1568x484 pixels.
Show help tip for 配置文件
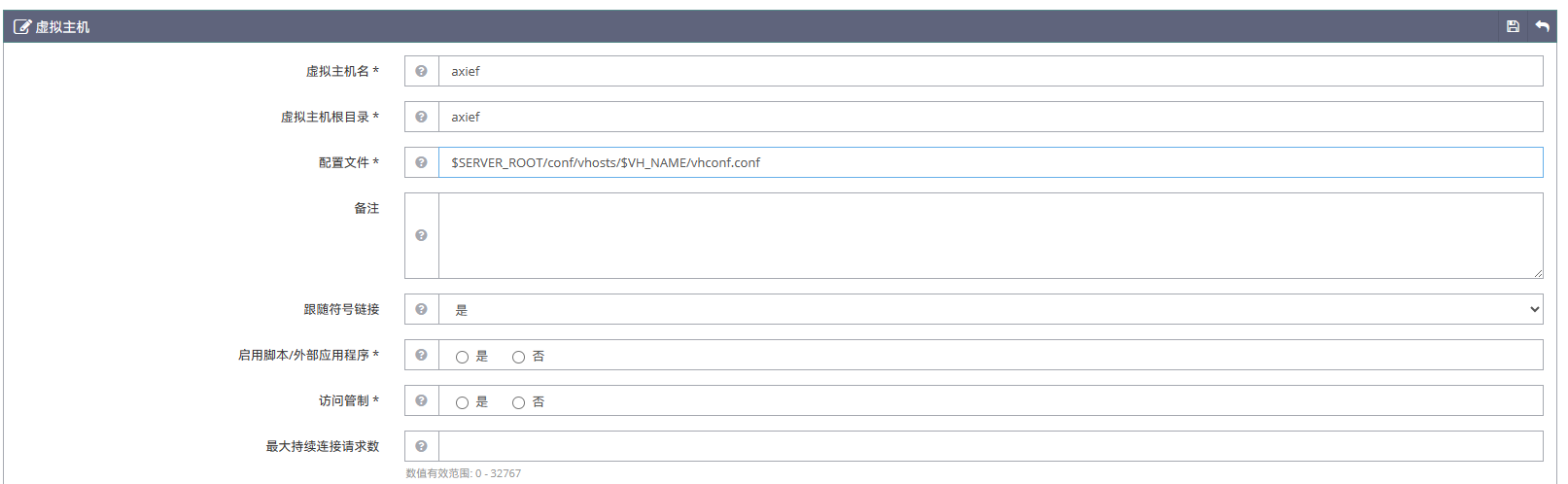coord(421,162)
